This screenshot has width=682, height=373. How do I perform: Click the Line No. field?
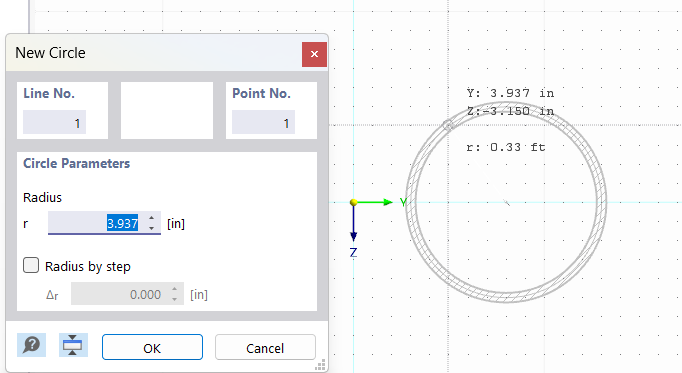[x=54, y=123]
